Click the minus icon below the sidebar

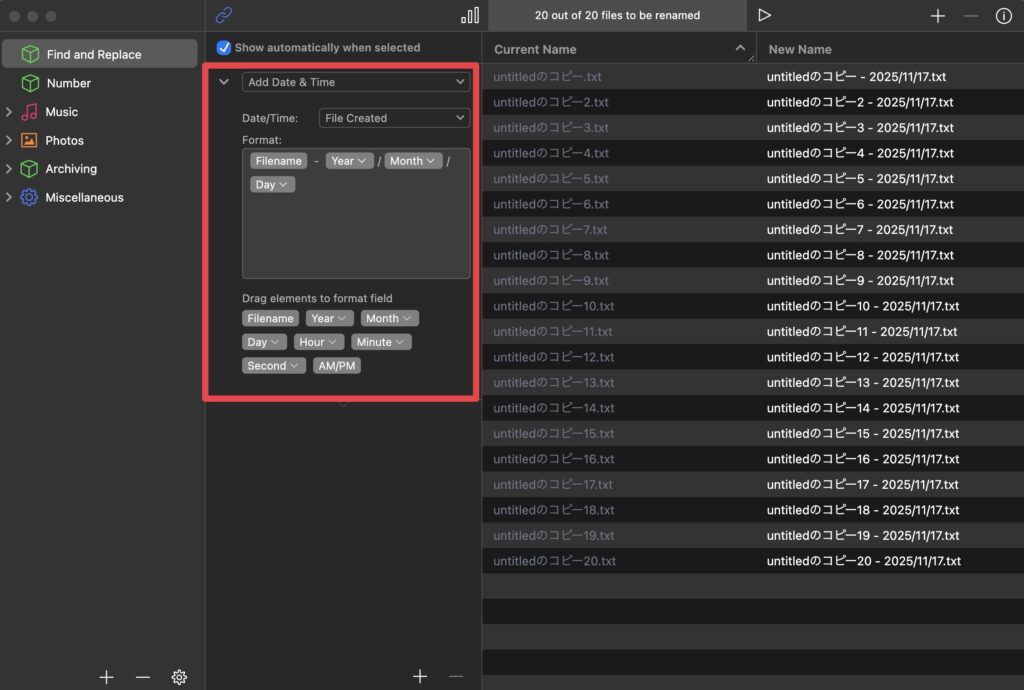click(142, 677)
